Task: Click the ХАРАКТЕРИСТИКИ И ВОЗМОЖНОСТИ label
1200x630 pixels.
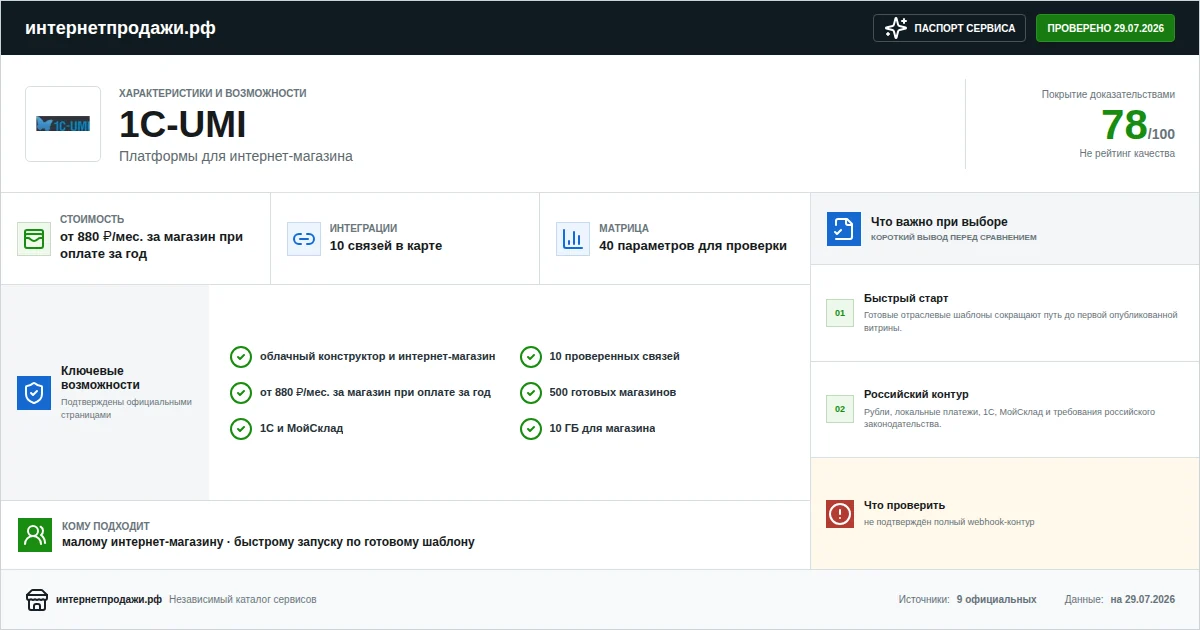Action: pos(213,93)
